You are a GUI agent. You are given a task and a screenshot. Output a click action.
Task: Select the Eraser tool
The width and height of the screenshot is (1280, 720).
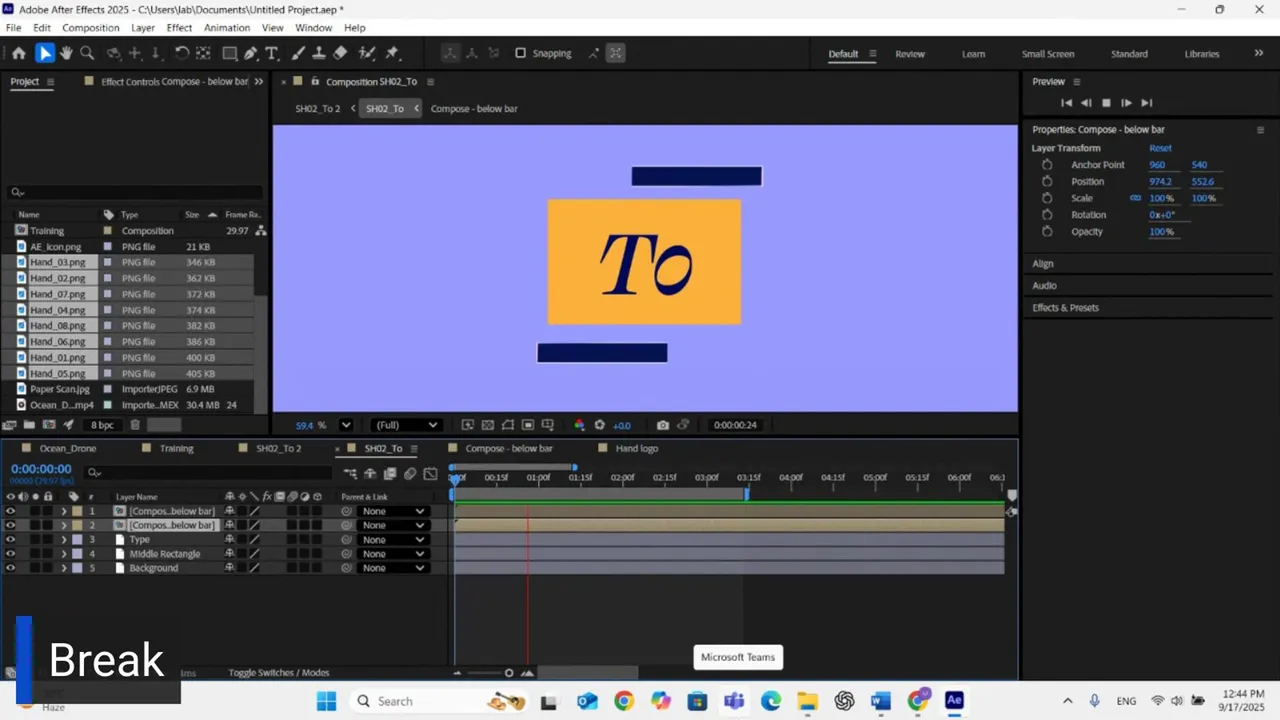click(x=340, y=53)
